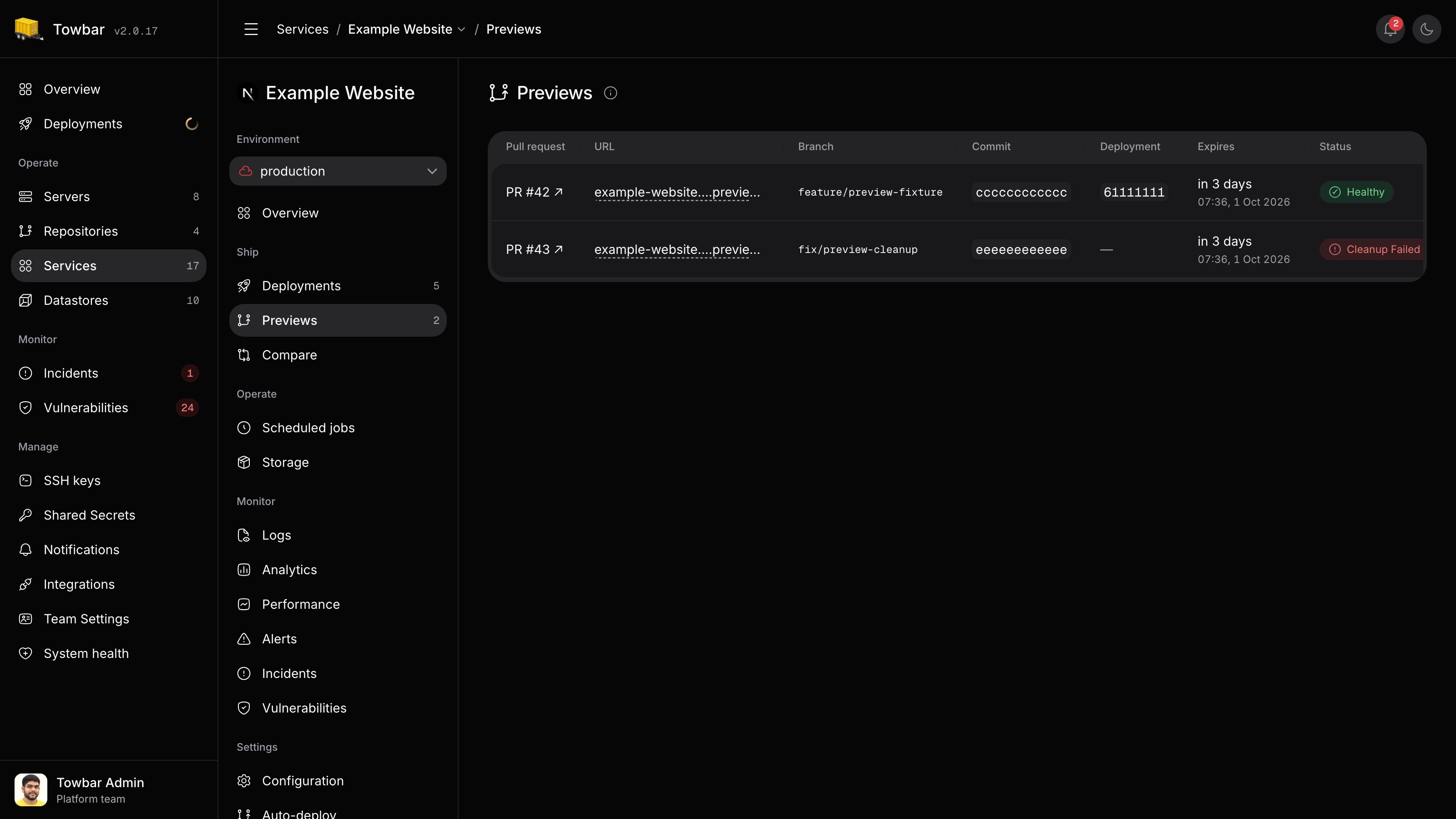Click the Vulnerabilities shield icon in main sidebar
Viewport: 1456px width, 819px height.
click(25, 408)
